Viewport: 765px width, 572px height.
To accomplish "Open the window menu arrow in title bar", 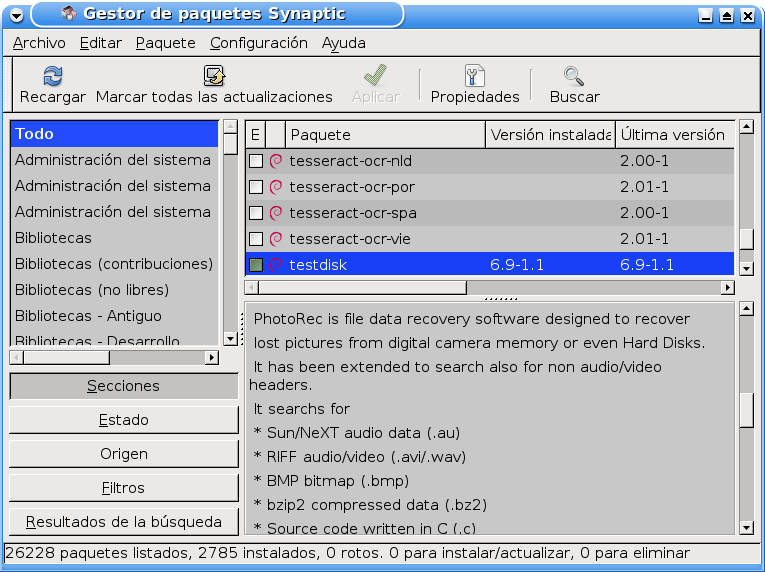I will (x=16, y=16).
